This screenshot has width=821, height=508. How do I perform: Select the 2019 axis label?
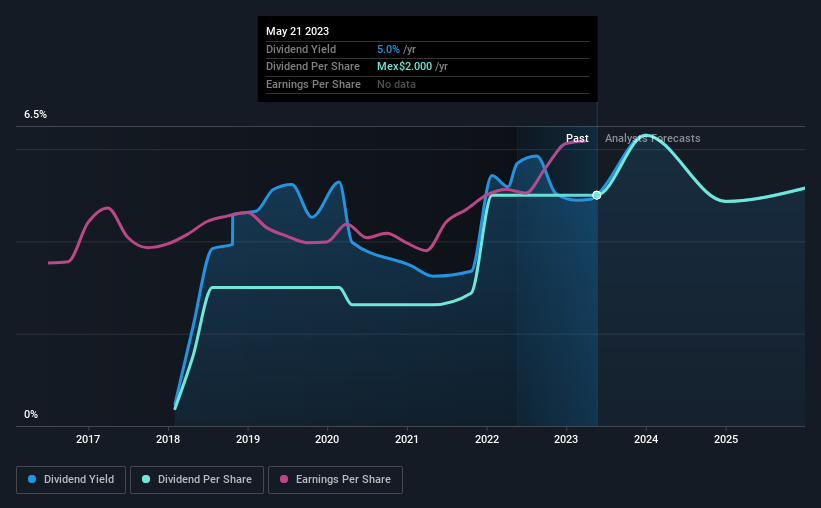248,439
